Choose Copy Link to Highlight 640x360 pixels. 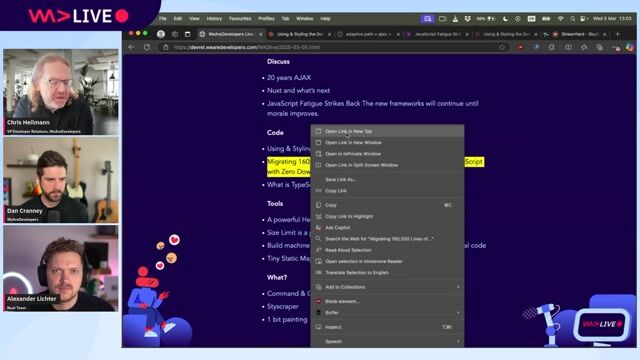point(387,216)
